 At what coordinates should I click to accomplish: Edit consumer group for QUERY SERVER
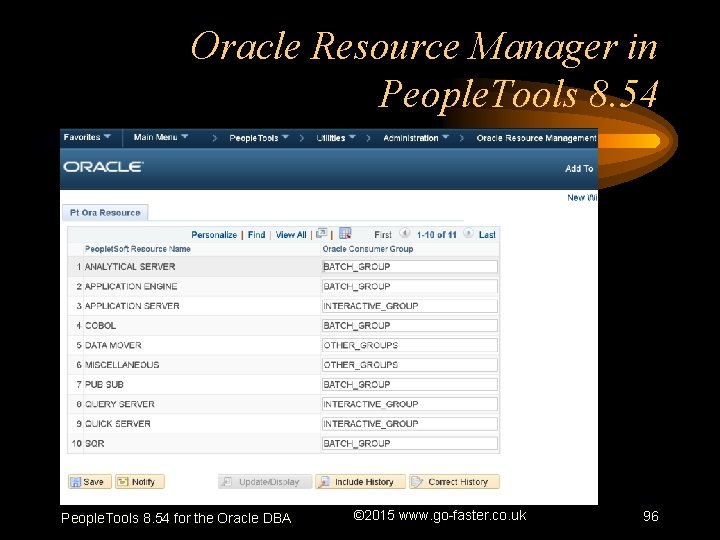(x=410, y=404)
